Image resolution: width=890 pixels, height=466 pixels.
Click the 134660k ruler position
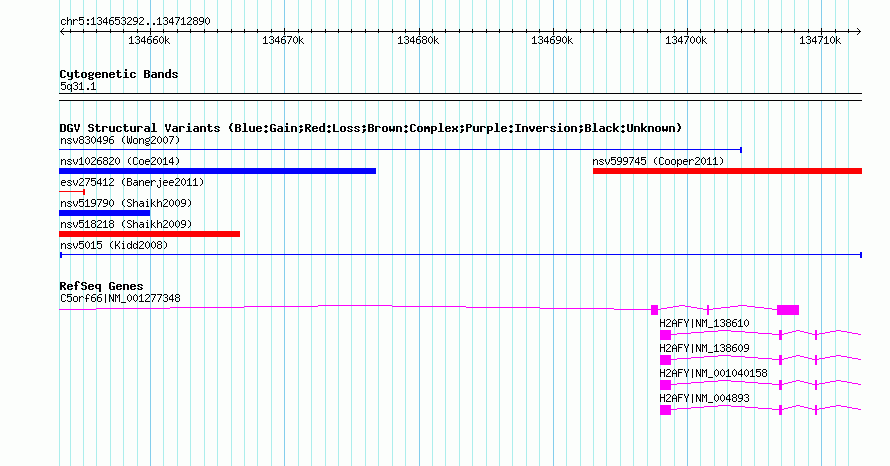click(x=149, y=40)
